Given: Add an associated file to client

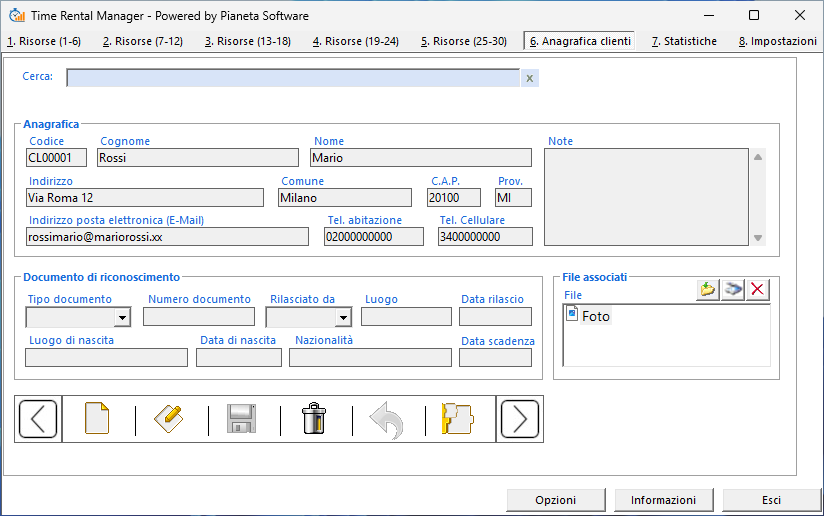Looking at the screenshot, I should [708, 290].
